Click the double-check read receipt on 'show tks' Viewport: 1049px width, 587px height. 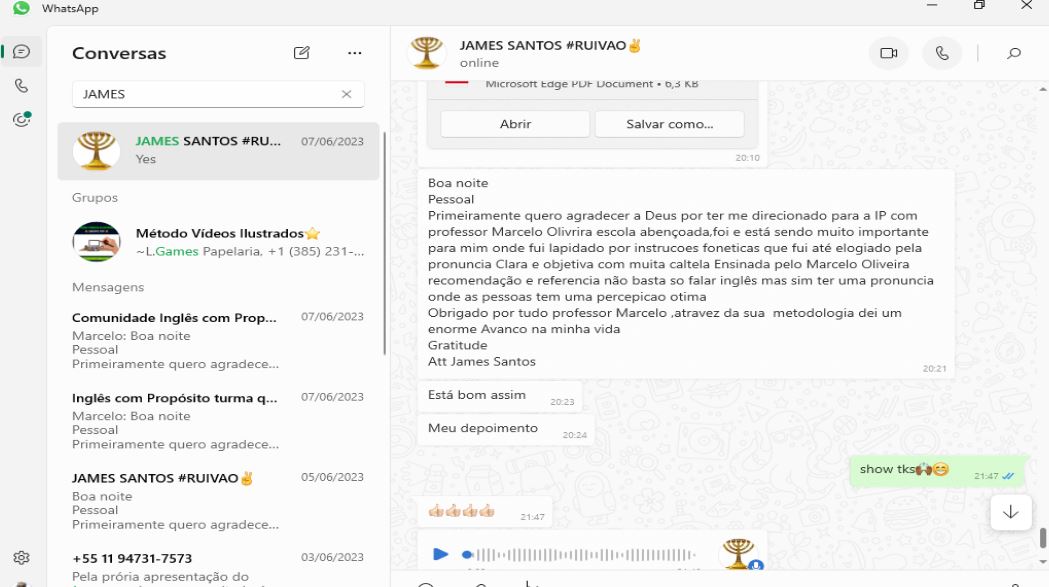click(x=1008, y=476)
